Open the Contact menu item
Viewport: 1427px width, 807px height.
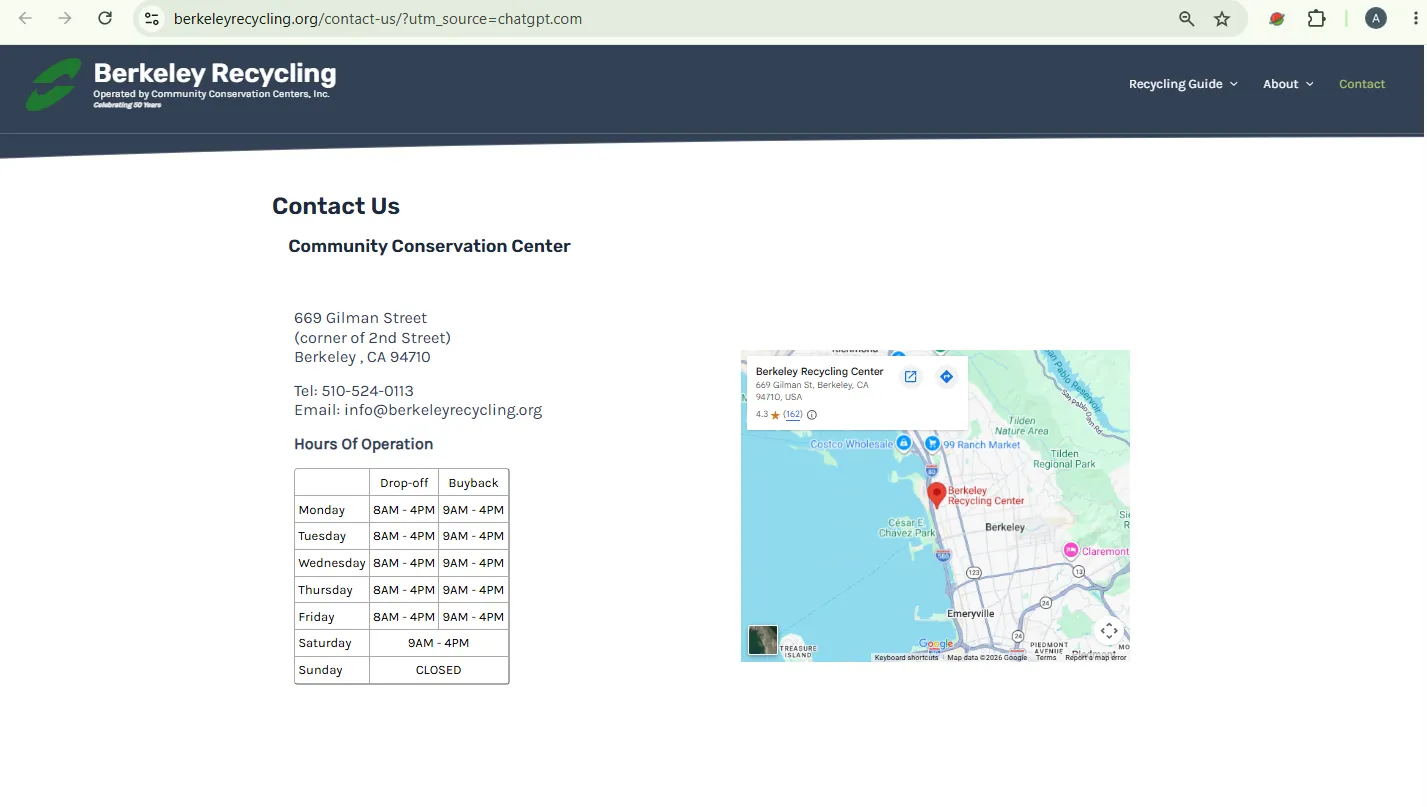point(1362,84)
